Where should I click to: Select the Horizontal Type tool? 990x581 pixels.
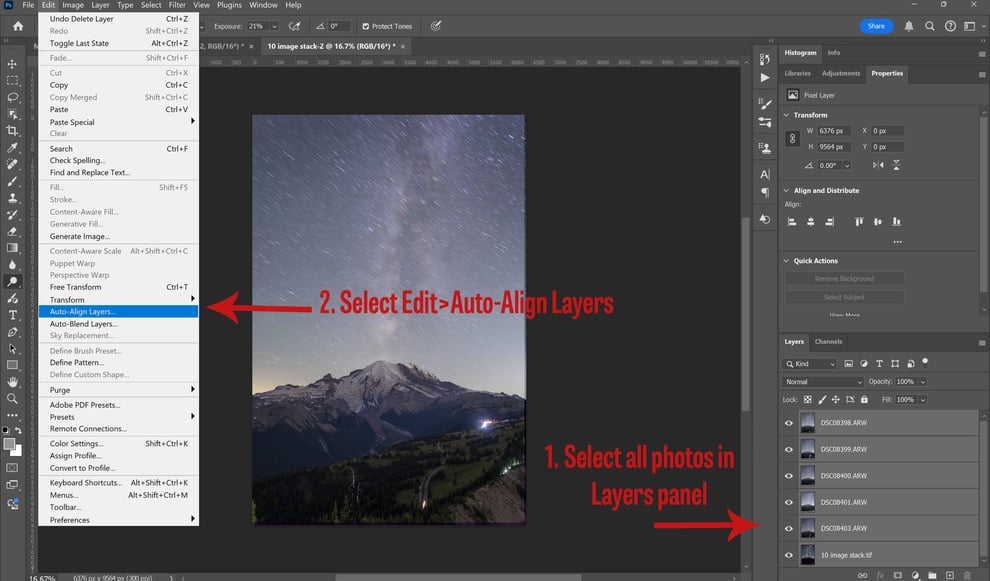pos(12,315)
